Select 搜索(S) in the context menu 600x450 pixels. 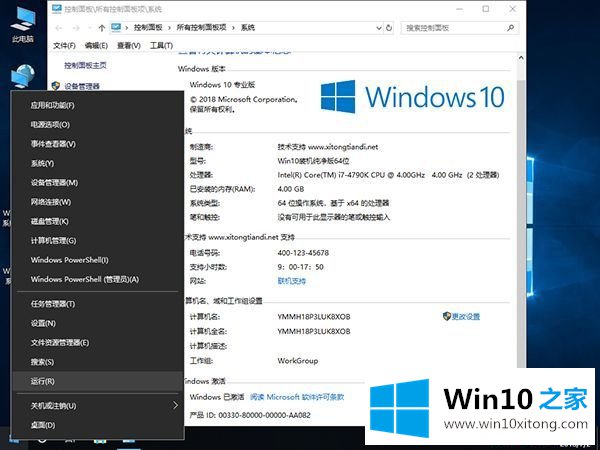[98, 362]
